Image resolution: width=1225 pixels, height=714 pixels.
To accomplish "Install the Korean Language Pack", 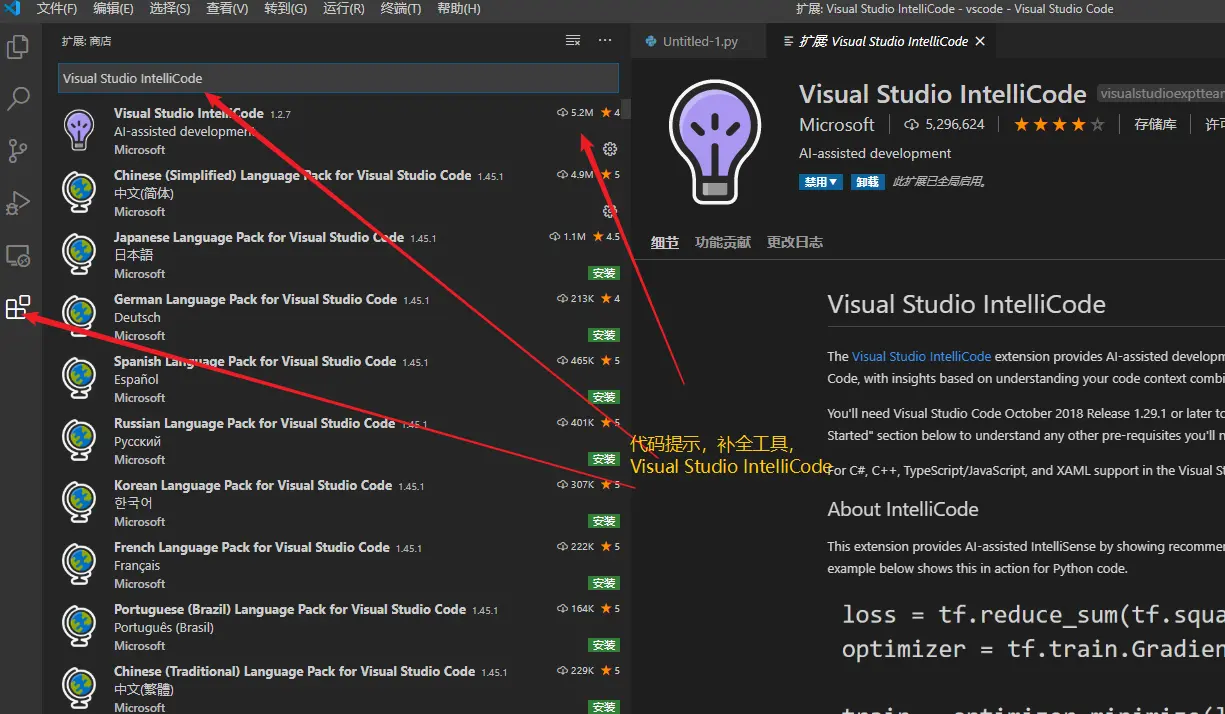I will coord(604,521).
